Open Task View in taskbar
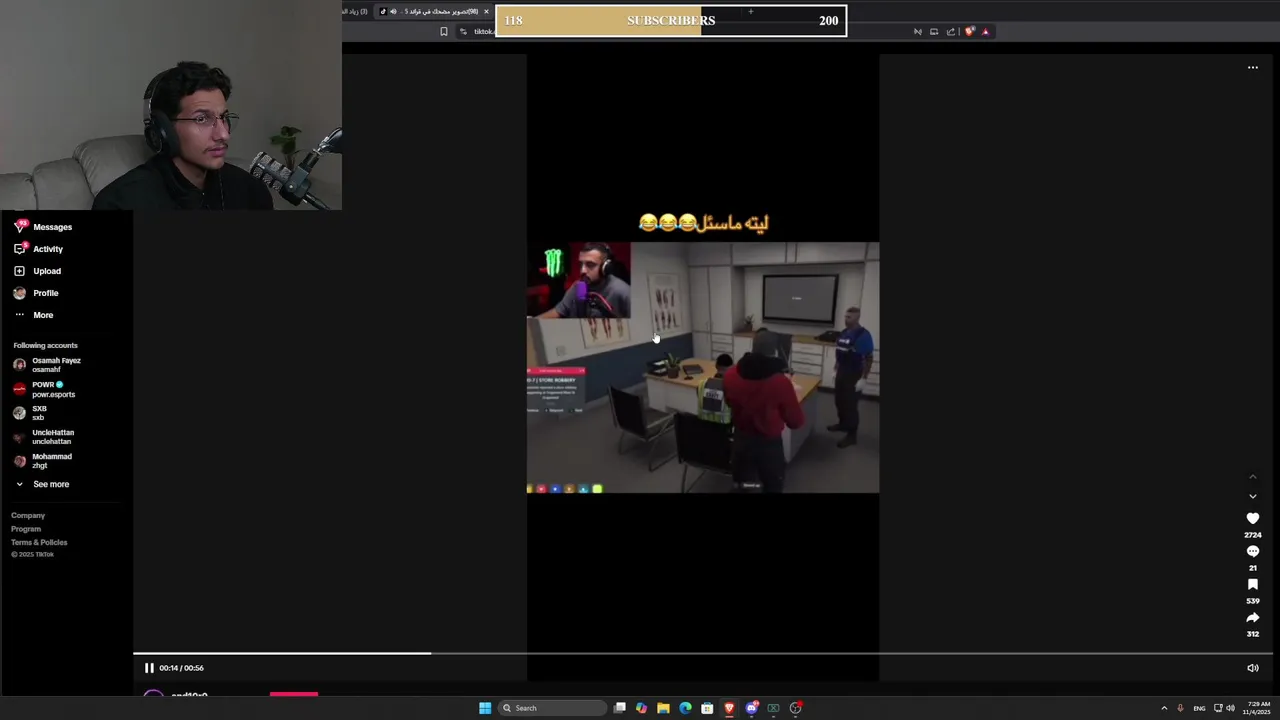 tap(620, 708)
